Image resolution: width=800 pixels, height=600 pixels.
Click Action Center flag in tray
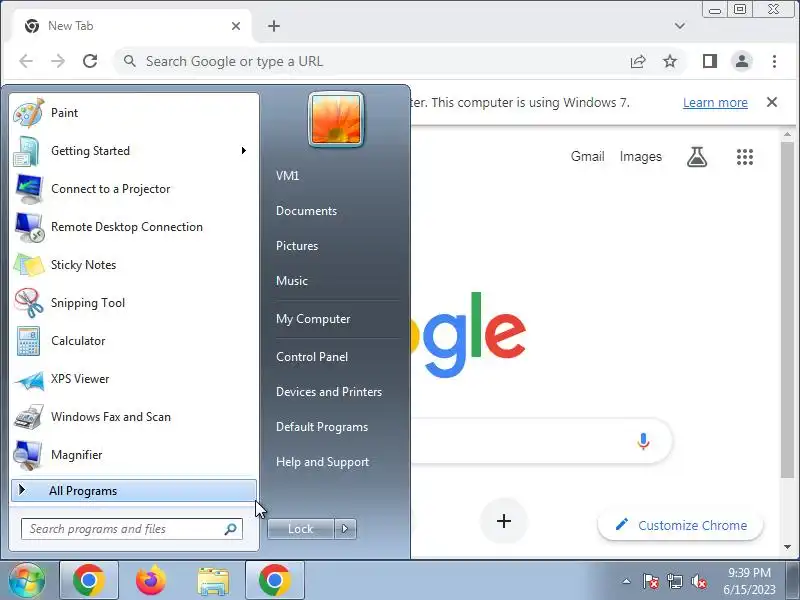[651, 581]
